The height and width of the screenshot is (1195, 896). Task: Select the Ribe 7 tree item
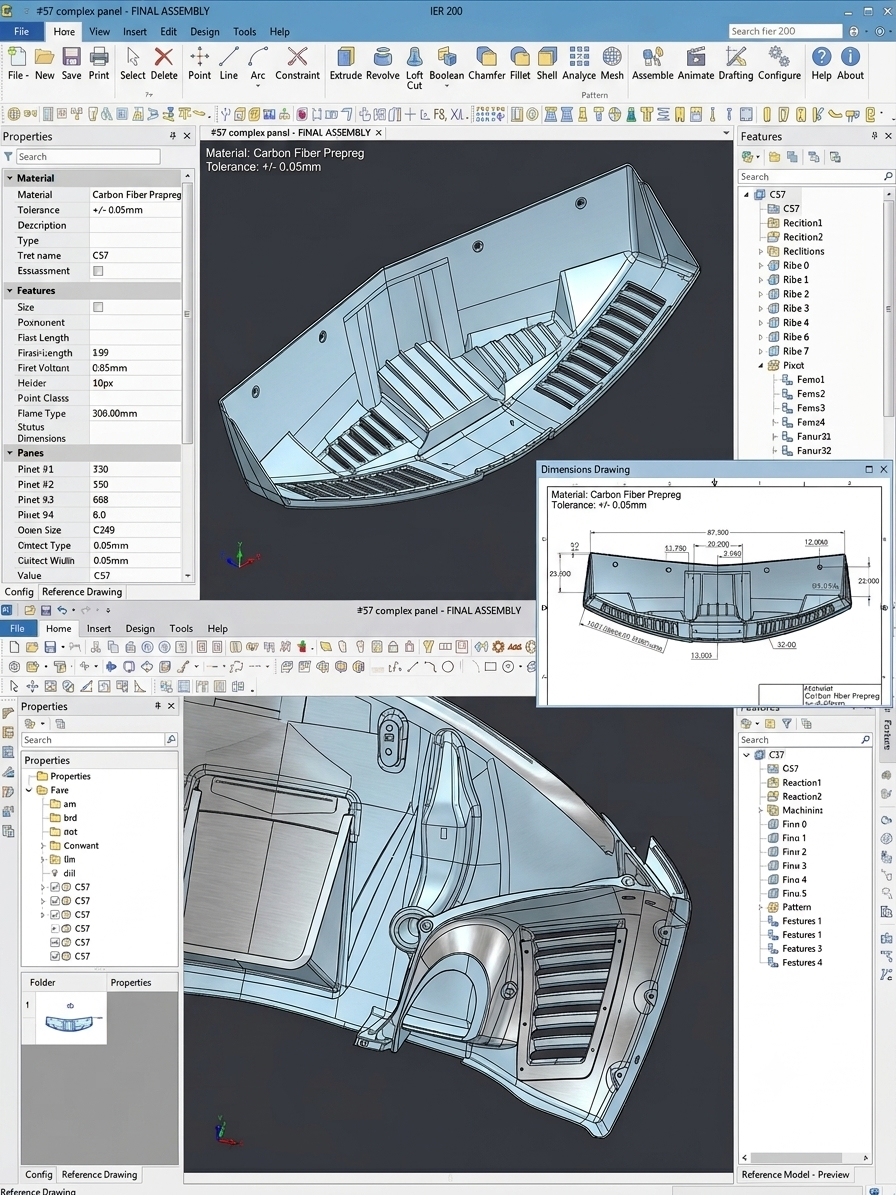tap(795, 351)
